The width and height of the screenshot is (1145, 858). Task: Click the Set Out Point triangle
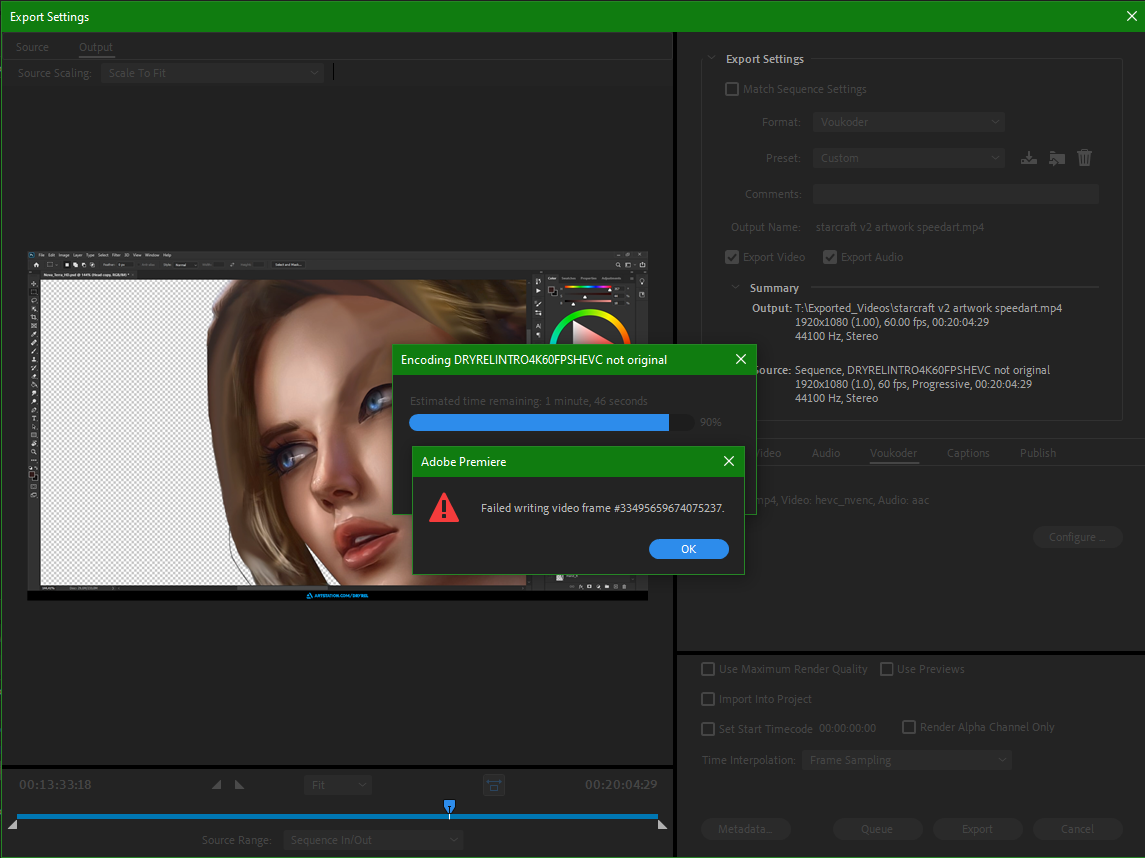point(239,785)
